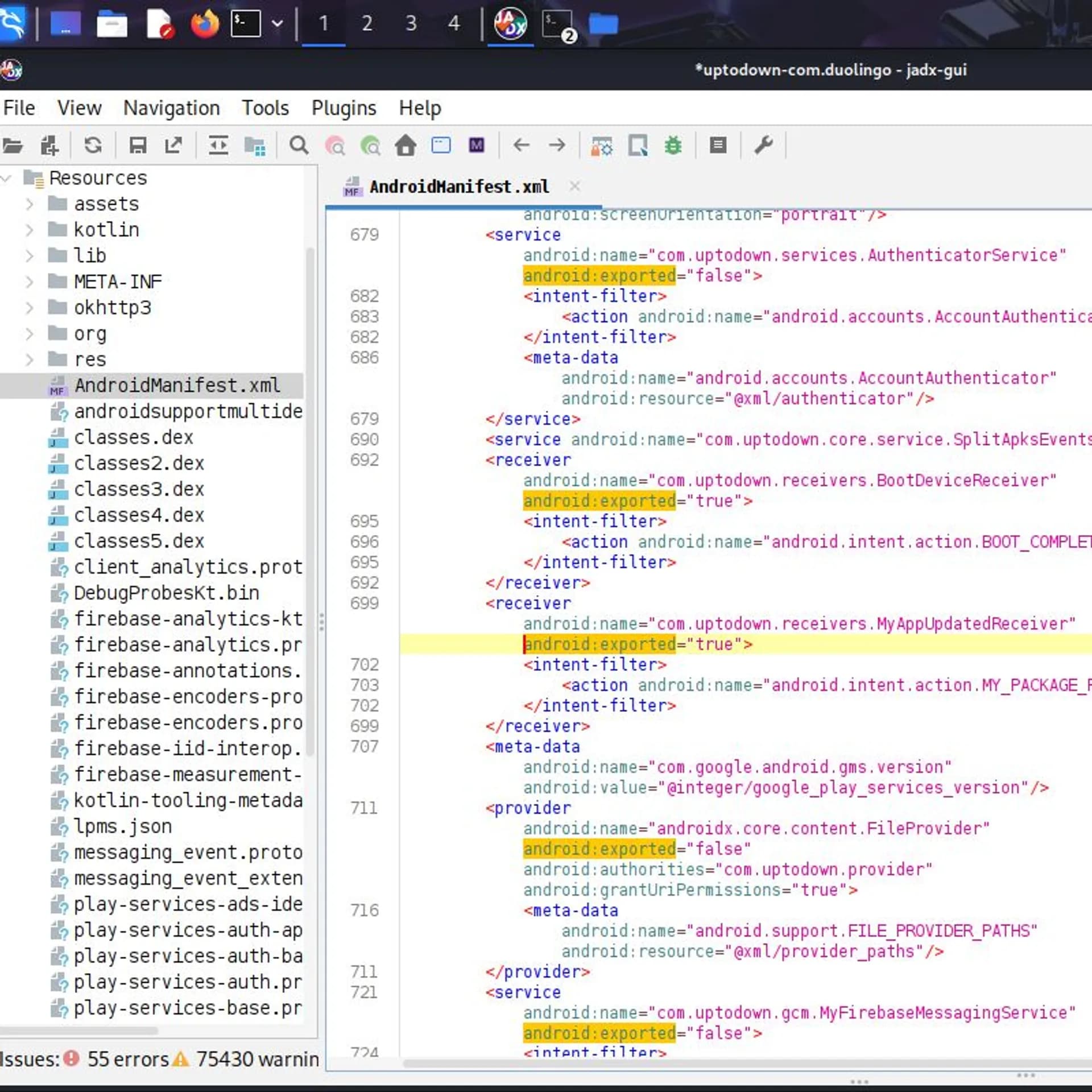Open Text search magnifier icon

tap(299, 146)
